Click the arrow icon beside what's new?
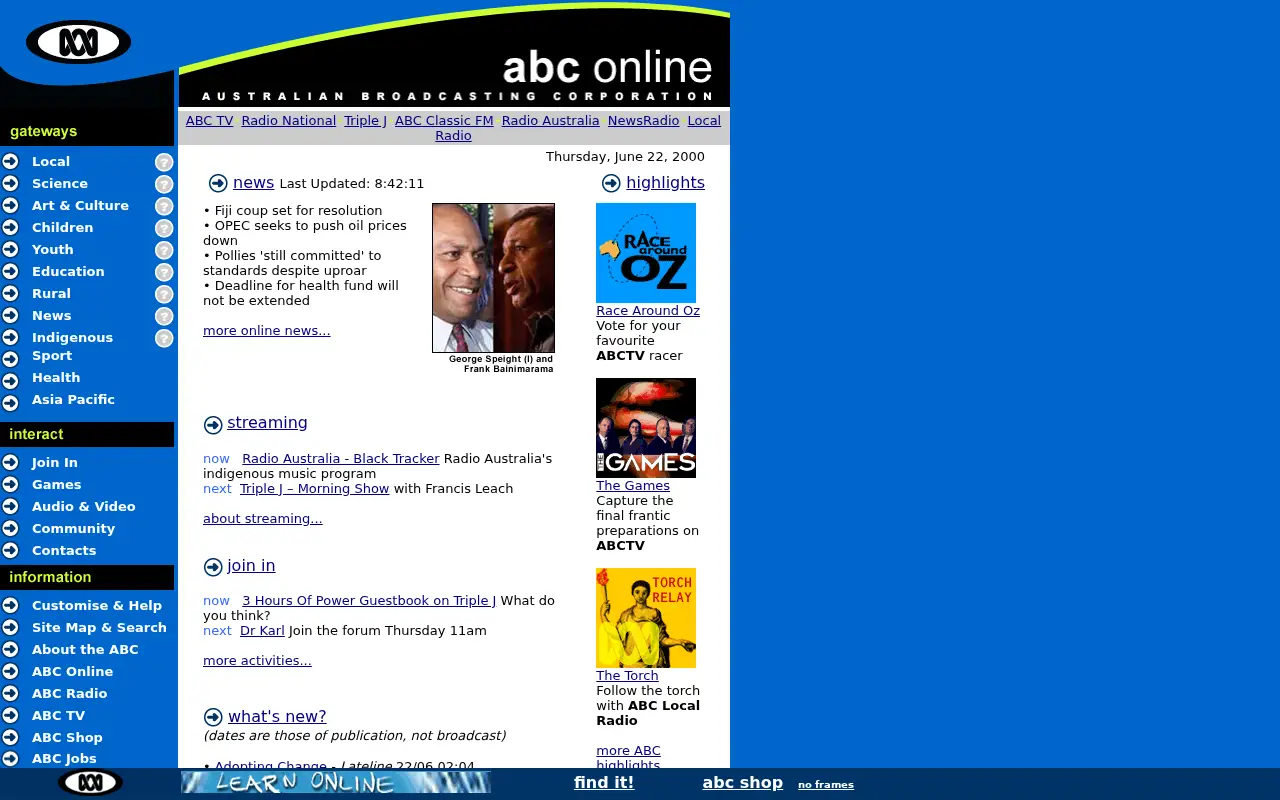The image size is (1280, 800). point(213,717)
